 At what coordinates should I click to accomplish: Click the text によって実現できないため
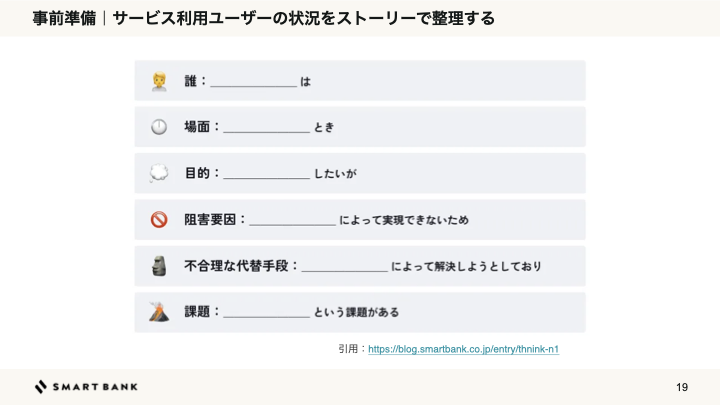[x=404, y=220]
